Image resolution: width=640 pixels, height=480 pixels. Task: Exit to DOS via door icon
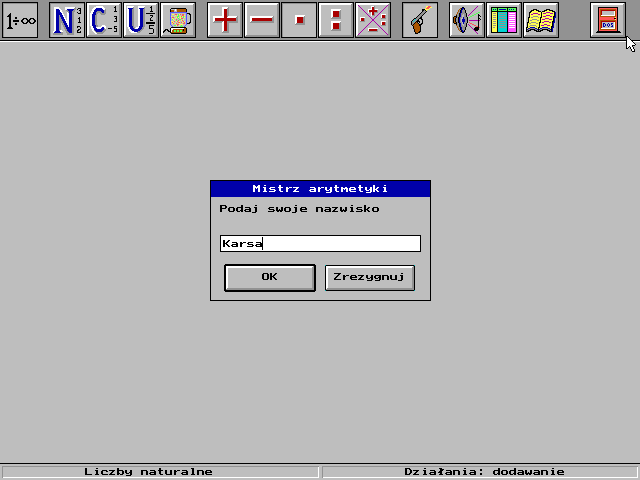(x=608, y=20)
